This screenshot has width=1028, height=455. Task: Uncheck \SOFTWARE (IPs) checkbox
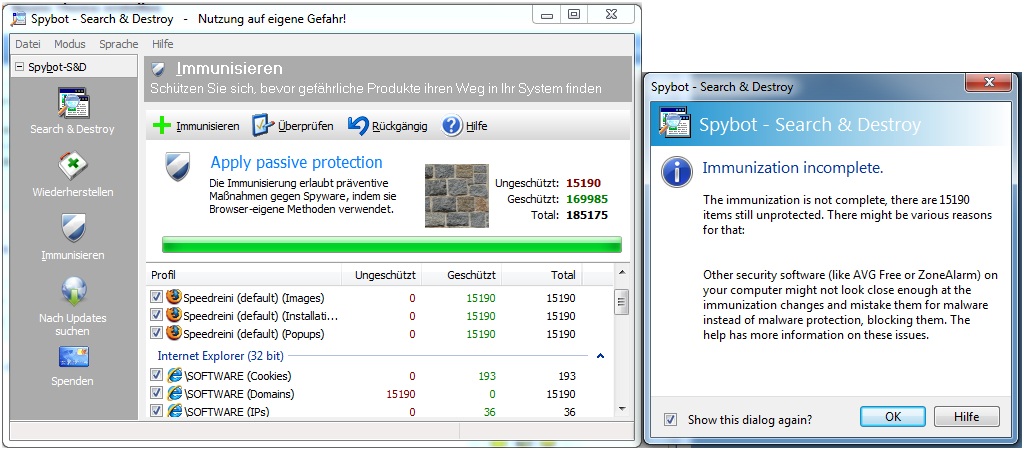(x=156, y=410)
